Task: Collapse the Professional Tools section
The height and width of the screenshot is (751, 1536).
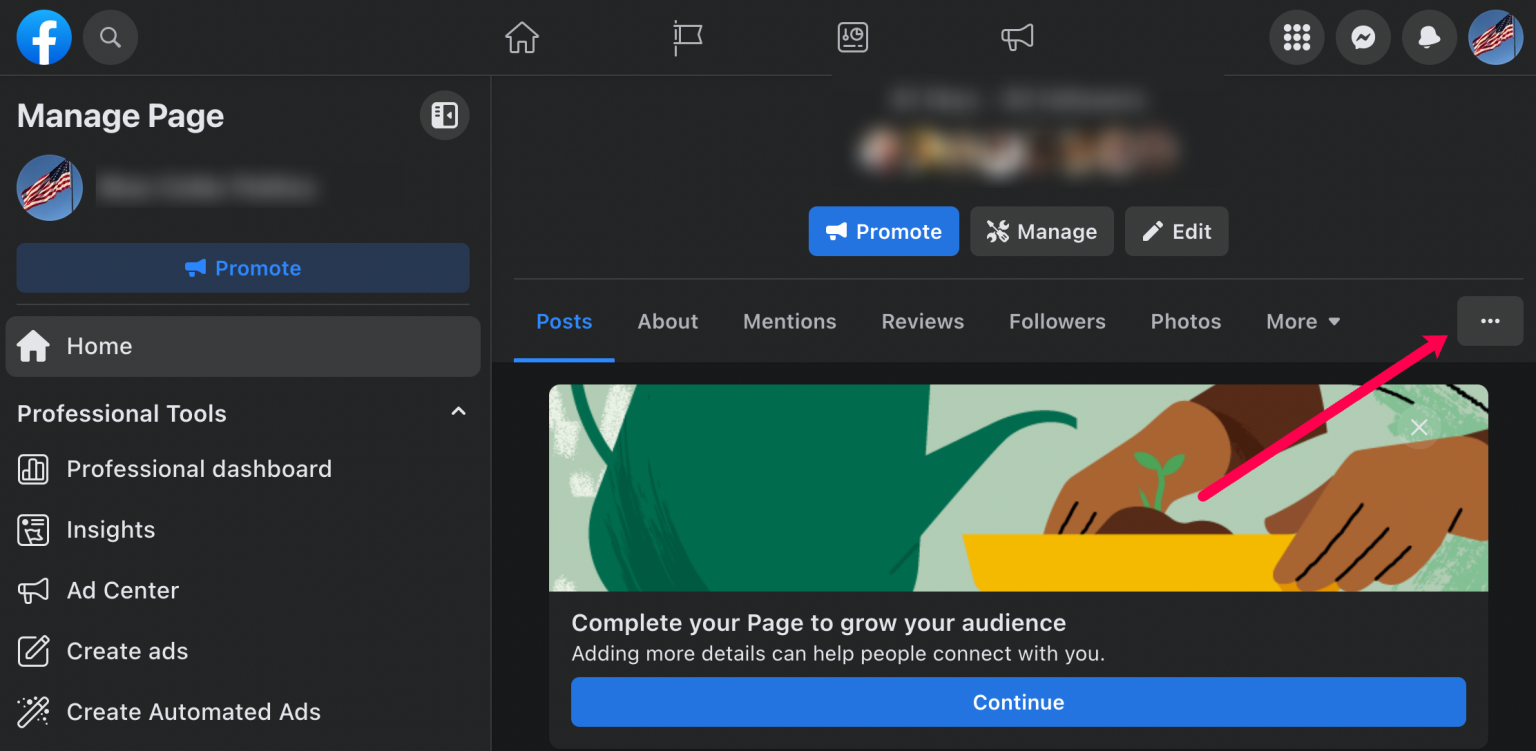Action: pos(458,412)
